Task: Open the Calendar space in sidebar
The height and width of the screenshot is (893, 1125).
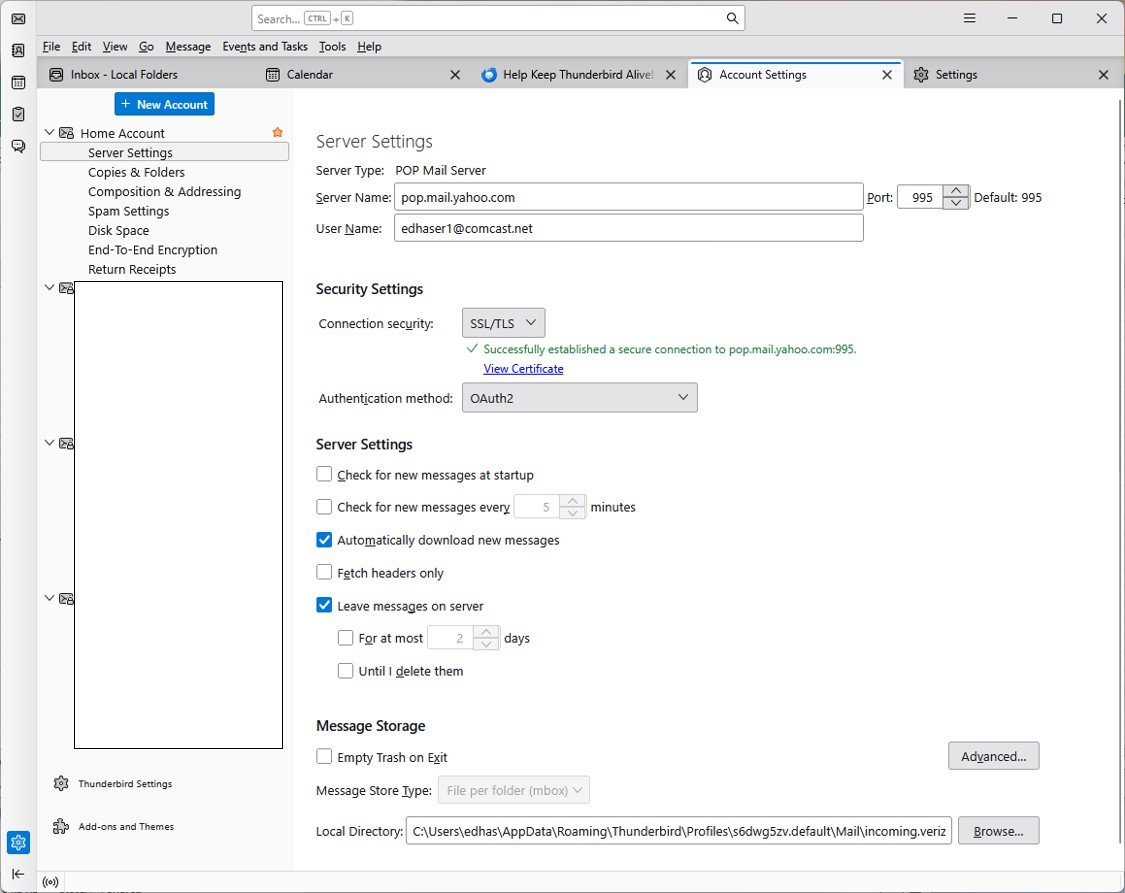Action: [19, 82]
